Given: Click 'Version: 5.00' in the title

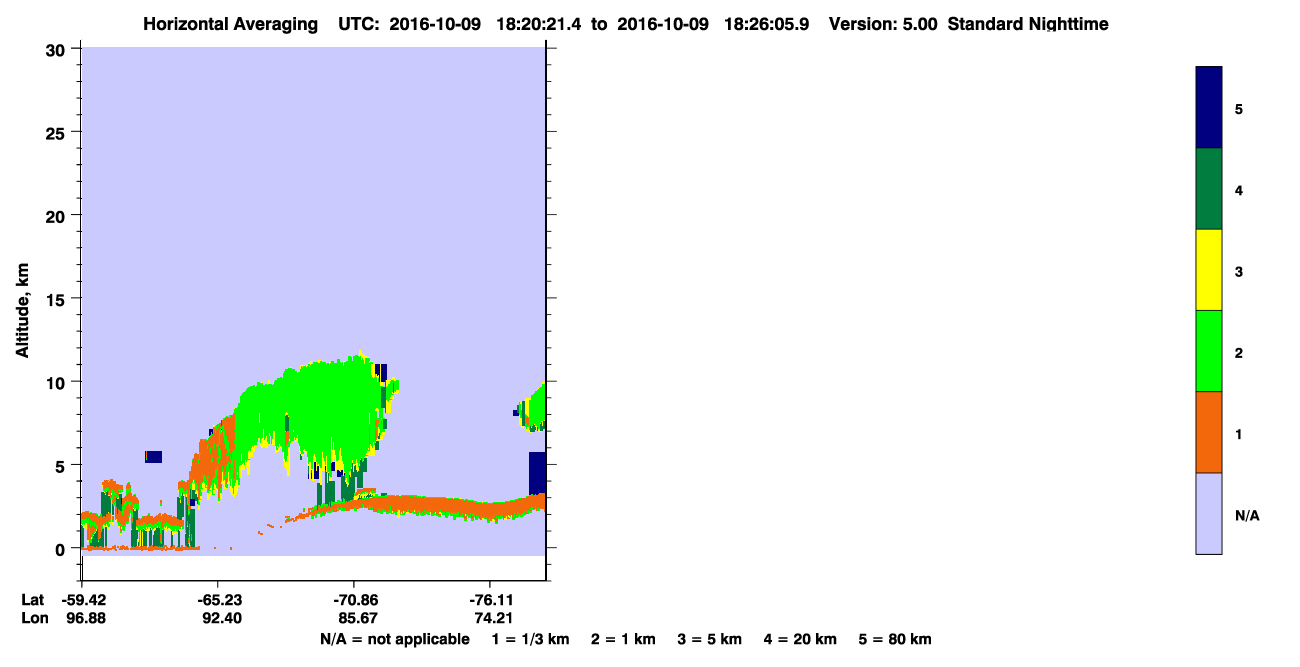Looking at the screenshot, I should click(x=883, y=24).
